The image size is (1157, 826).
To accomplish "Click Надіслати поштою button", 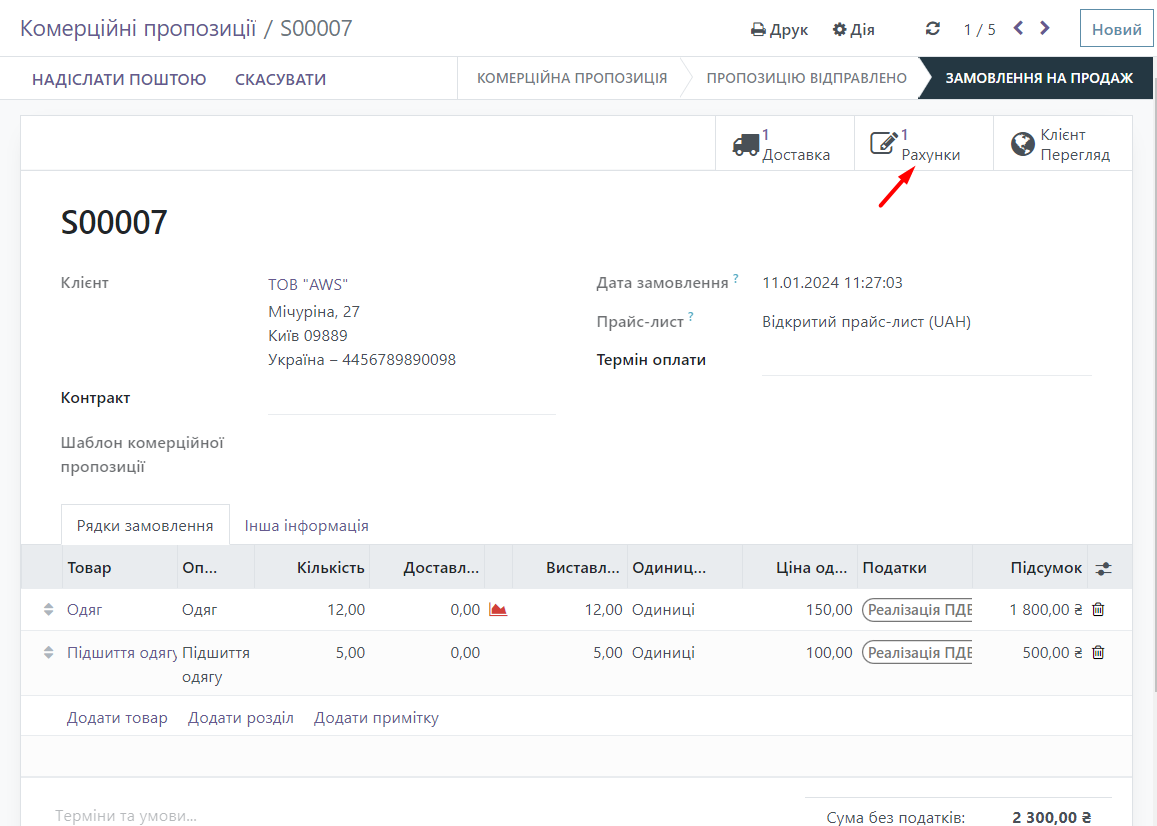I will [119, 79].
